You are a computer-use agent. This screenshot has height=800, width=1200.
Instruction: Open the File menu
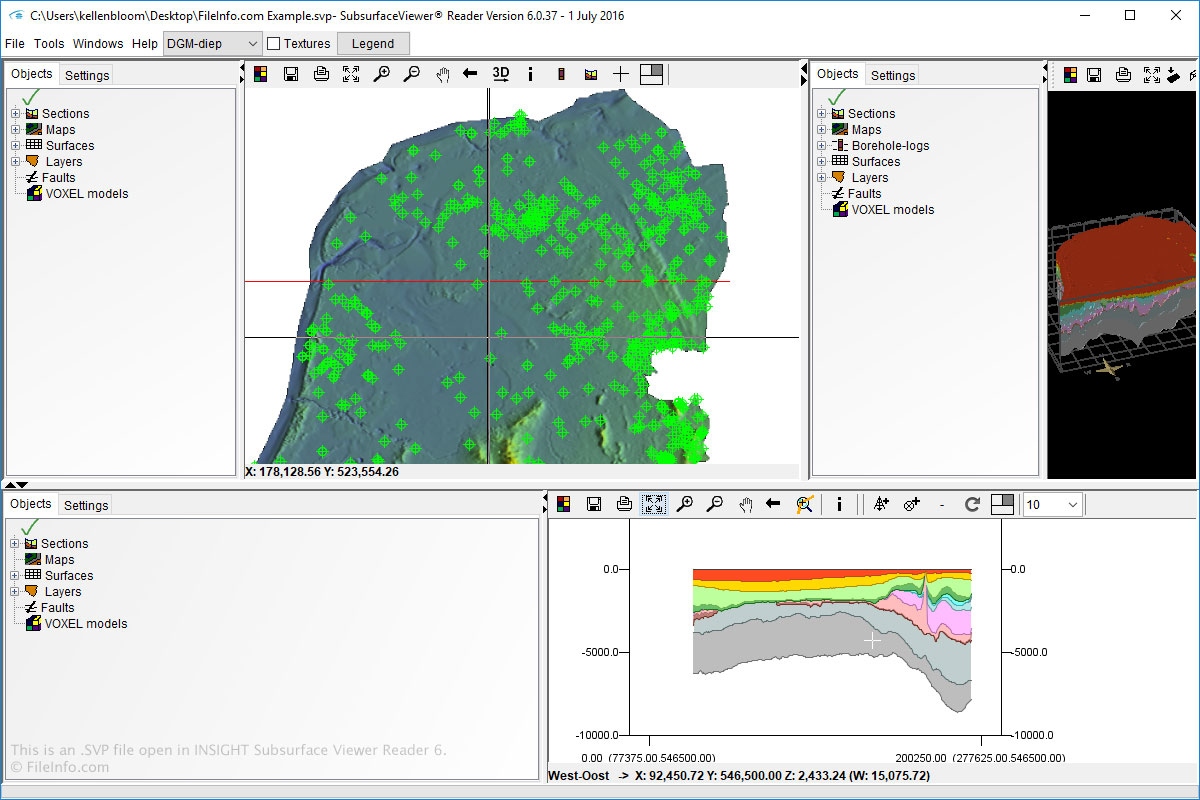point(15,43)
